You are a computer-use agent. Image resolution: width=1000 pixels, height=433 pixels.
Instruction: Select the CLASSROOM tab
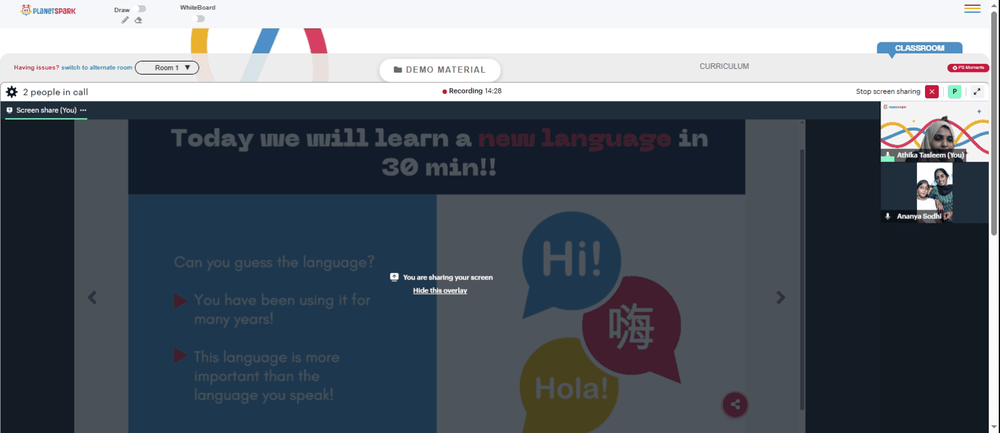(x=919, y=48)
